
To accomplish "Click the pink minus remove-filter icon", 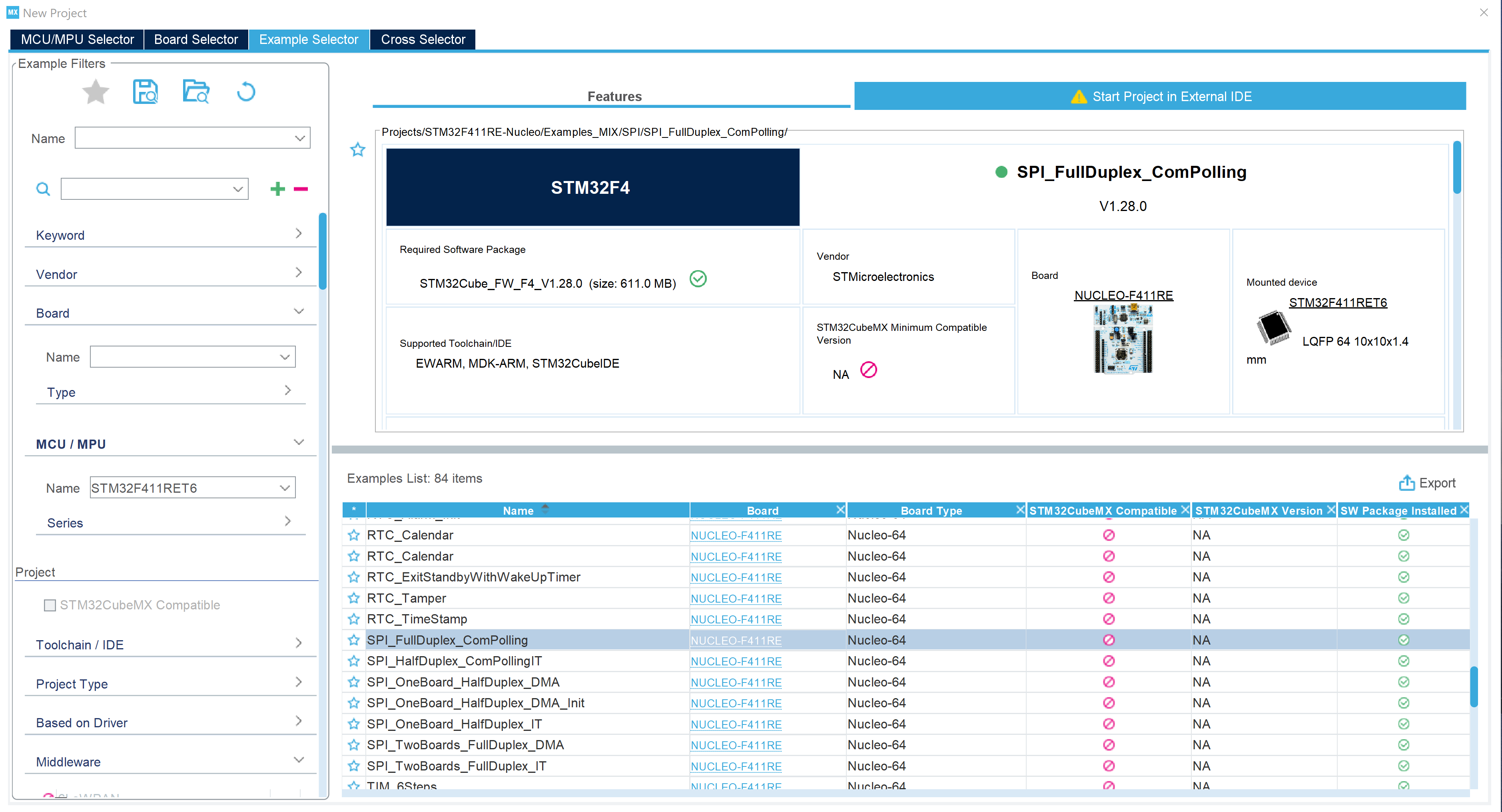I will [301, 188].
